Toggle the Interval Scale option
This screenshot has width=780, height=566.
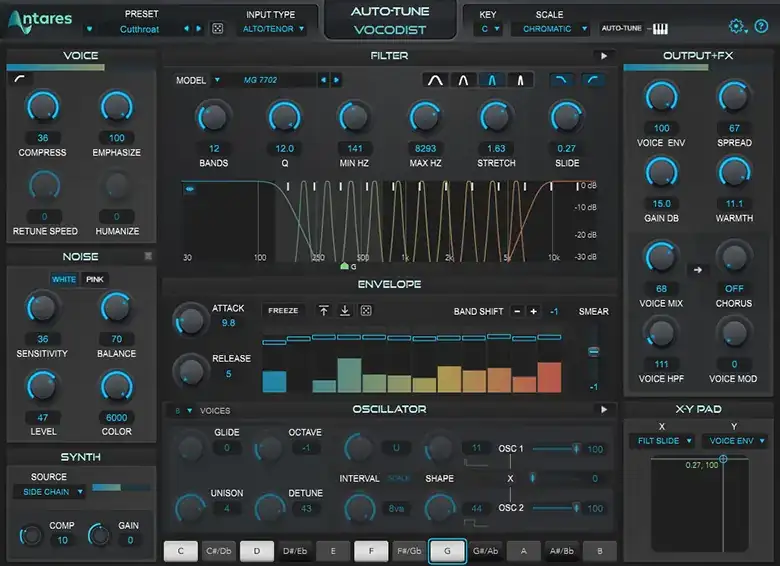pyautogui.click(x=398, y=478)
